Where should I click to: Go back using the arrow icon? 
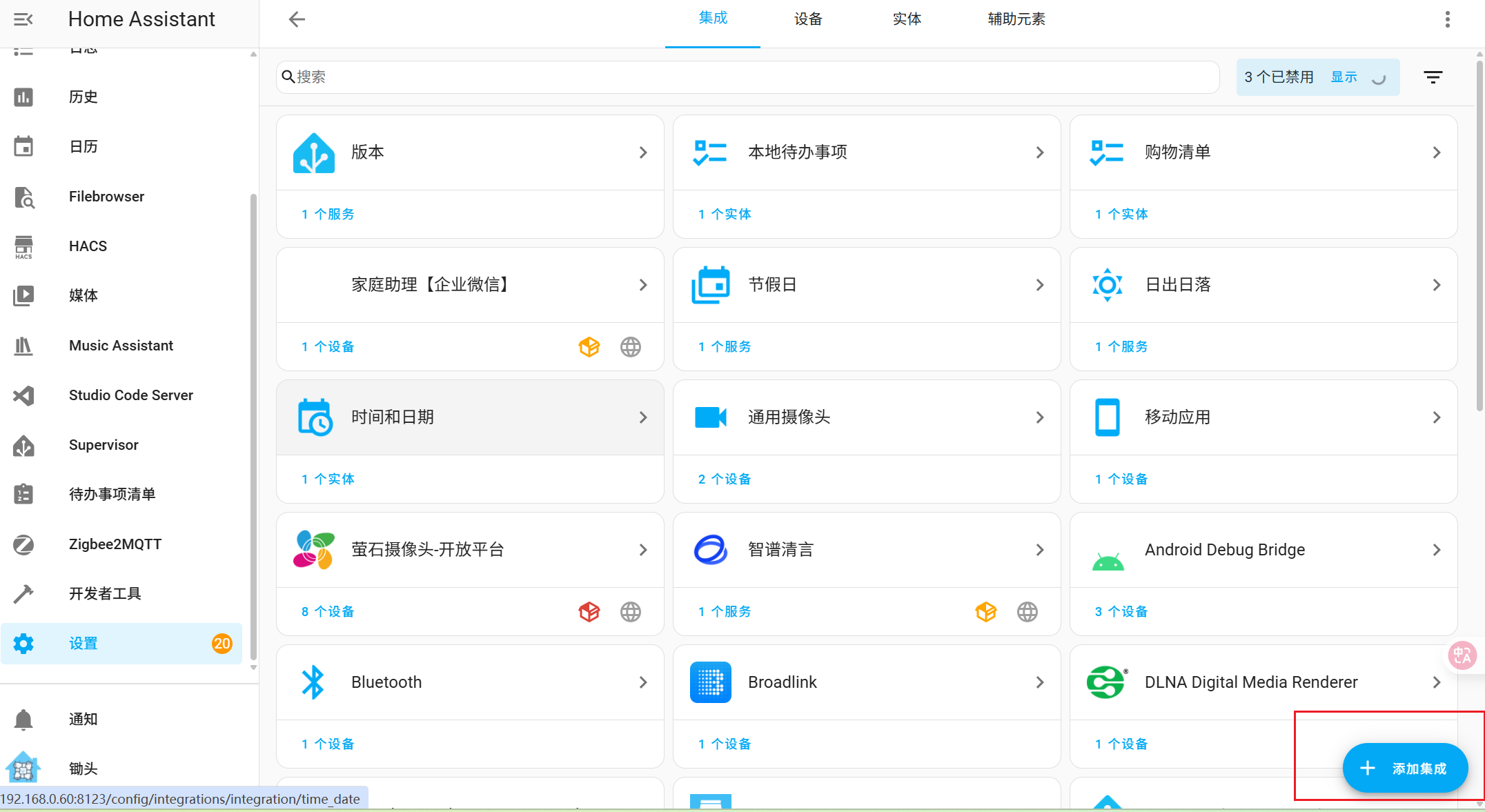297,19
